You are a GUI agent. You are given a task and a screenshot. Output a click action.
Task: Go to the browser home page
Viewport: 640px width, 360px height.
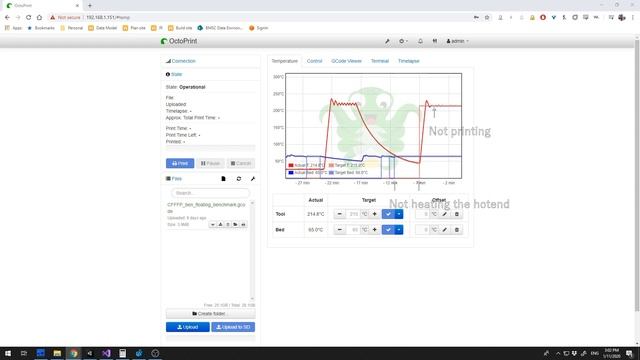point(39,18)
